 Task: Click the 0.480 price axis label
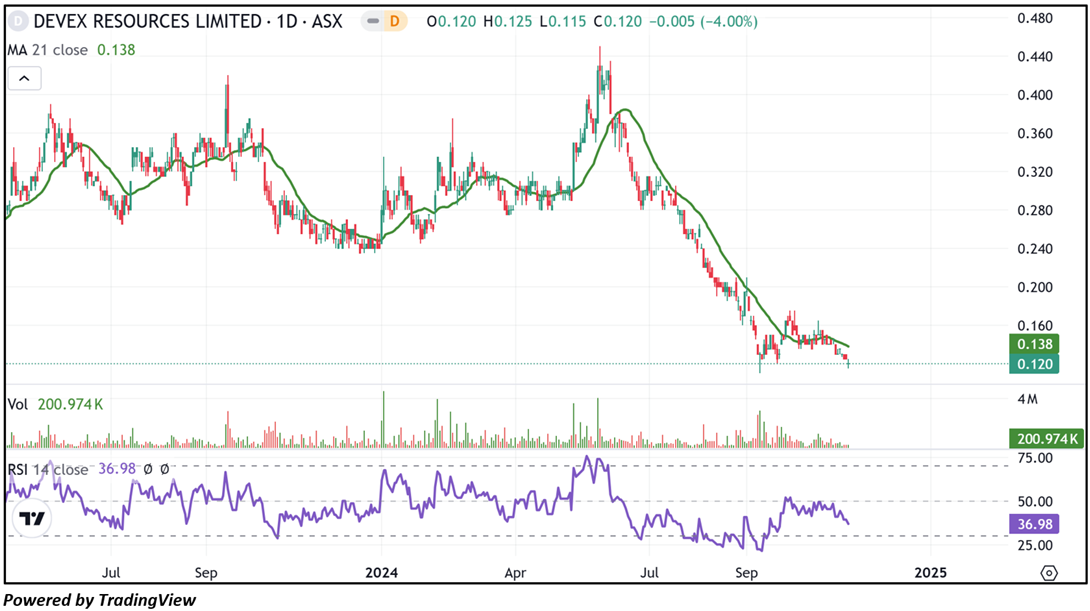1035,19
